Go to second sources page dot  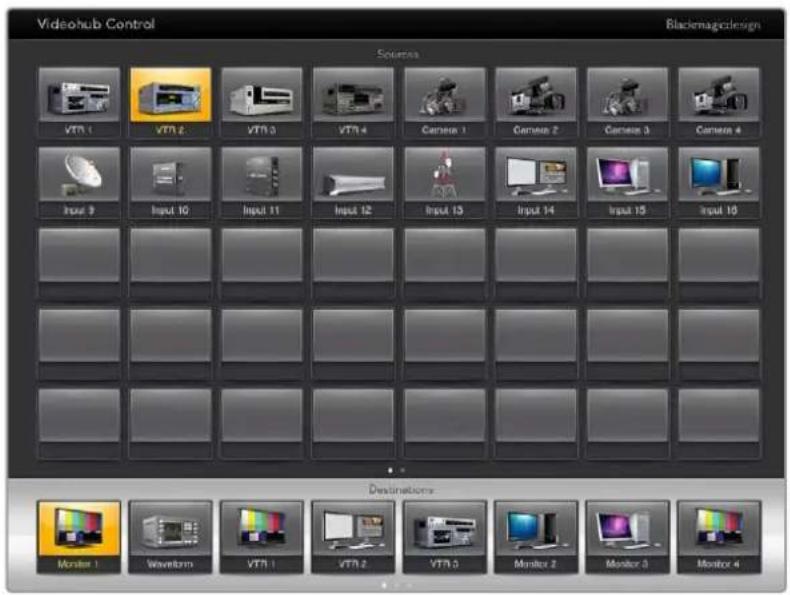pyautogui.click(x=403, y=470)
